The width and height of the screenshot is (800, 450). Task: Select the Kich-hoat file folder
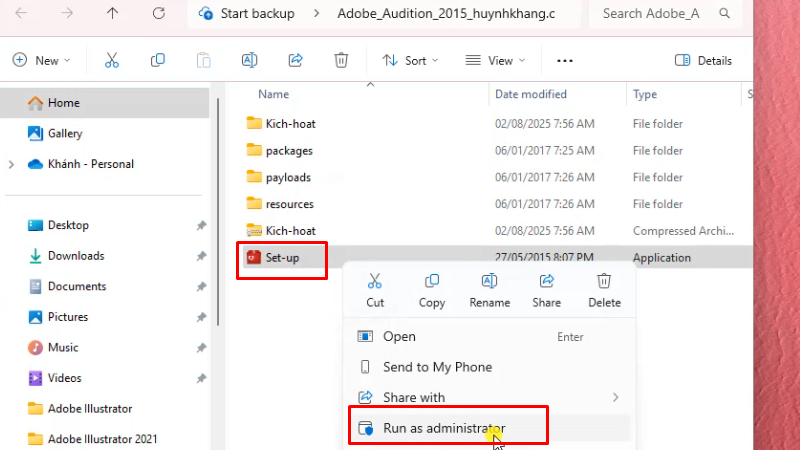290,123
